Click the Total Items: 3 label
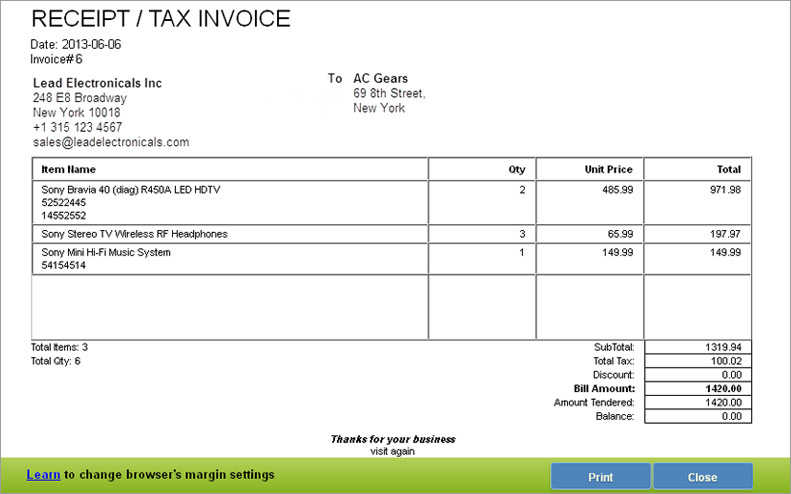Image resolution: width=791 pixels, height=494 pixels. (x=59, y=347)
